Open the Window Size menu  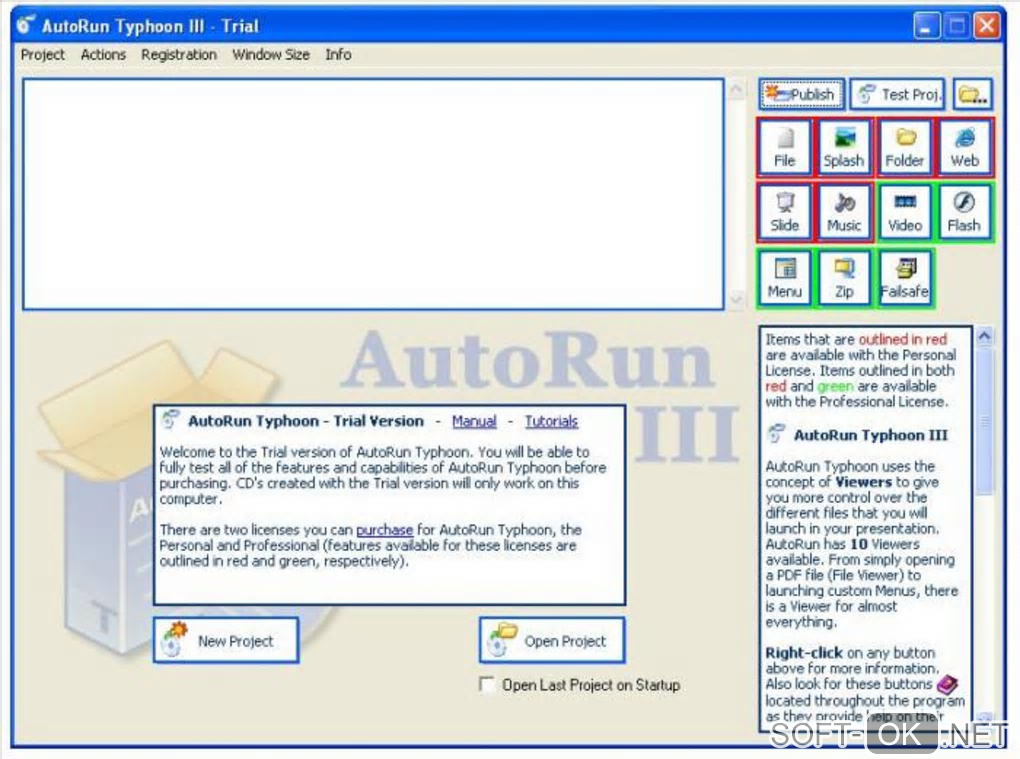tap(271, 55)
